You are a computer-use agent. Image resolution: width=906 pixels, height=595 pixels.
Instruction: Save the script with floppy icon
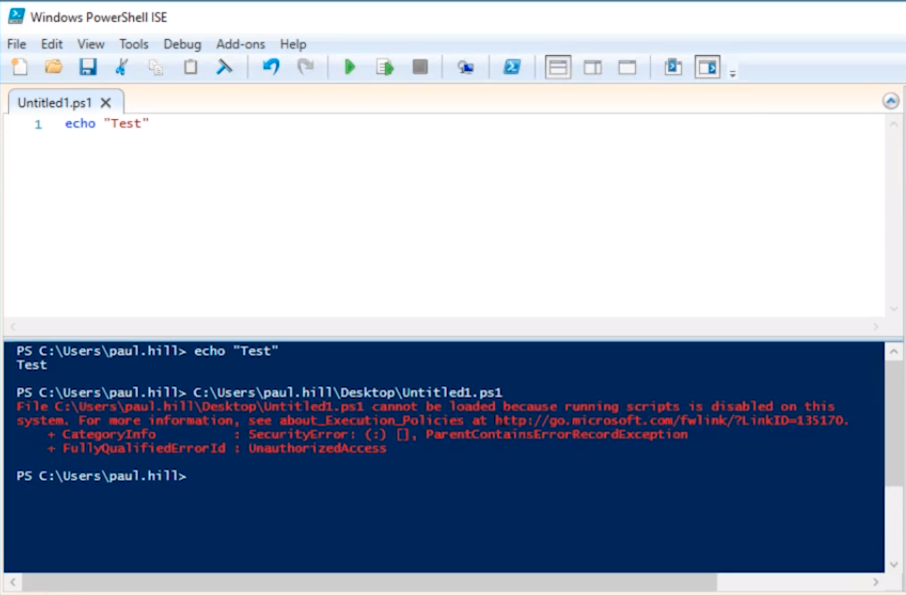pyautogui.click(x=88, y=67)
